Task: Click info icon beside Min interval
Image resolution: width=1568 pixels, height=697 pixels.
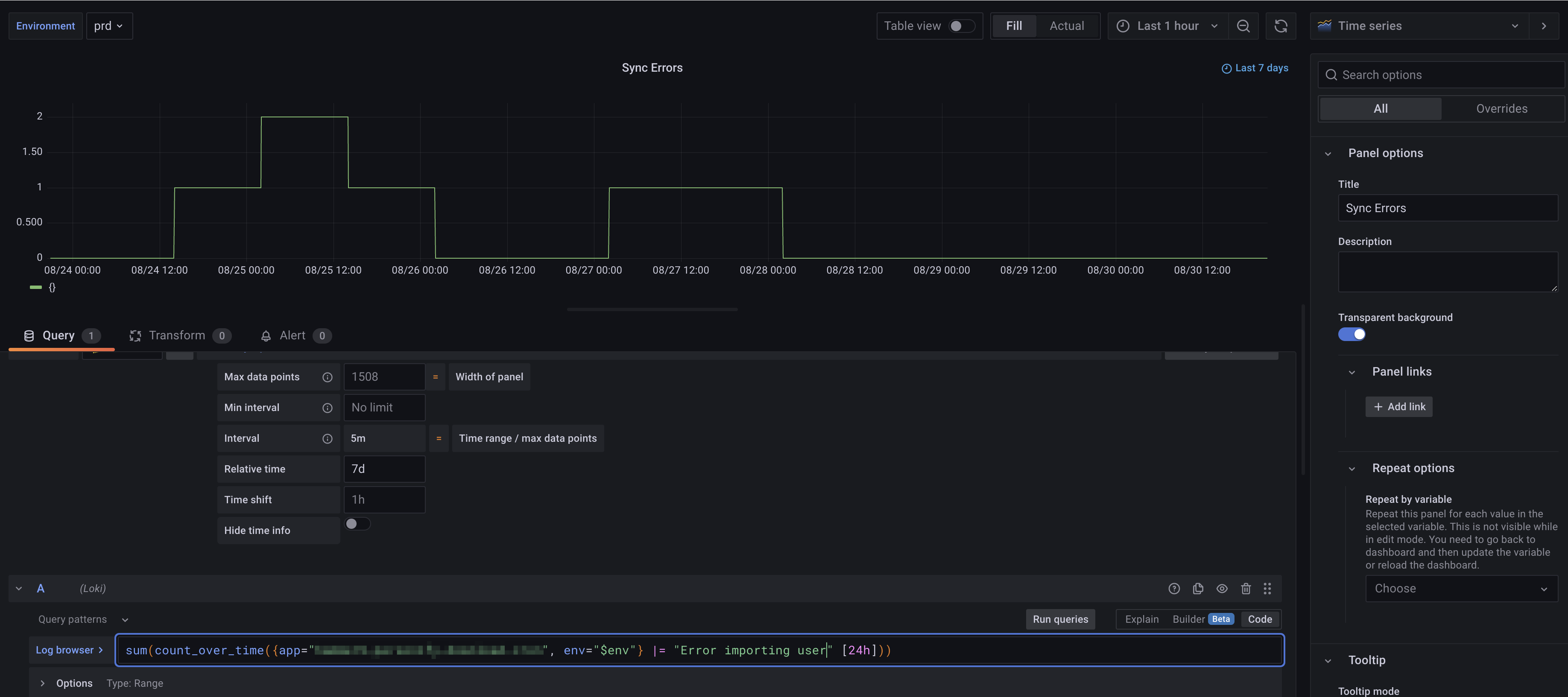Action: click(328, 408)
